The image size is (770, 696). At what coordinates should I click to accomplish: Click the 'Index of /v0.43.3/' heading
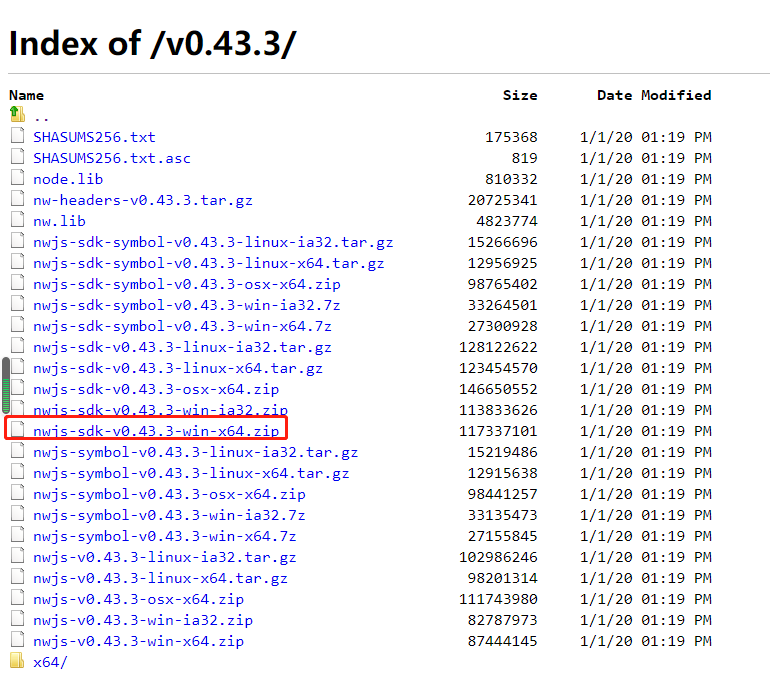(x=153, y=44)
